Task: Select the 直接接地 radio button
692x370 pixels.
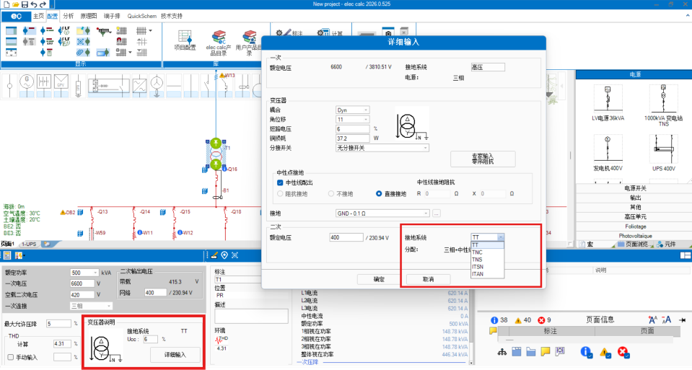Action: point(379,193)
